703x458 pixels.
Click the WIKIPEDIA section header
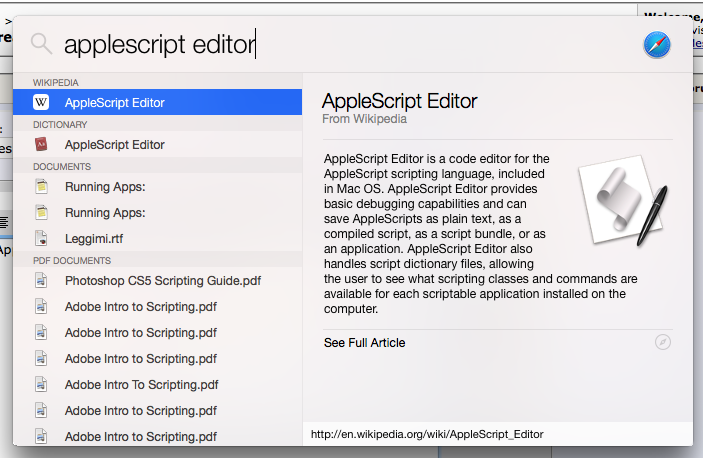click(x=56, y=82)
